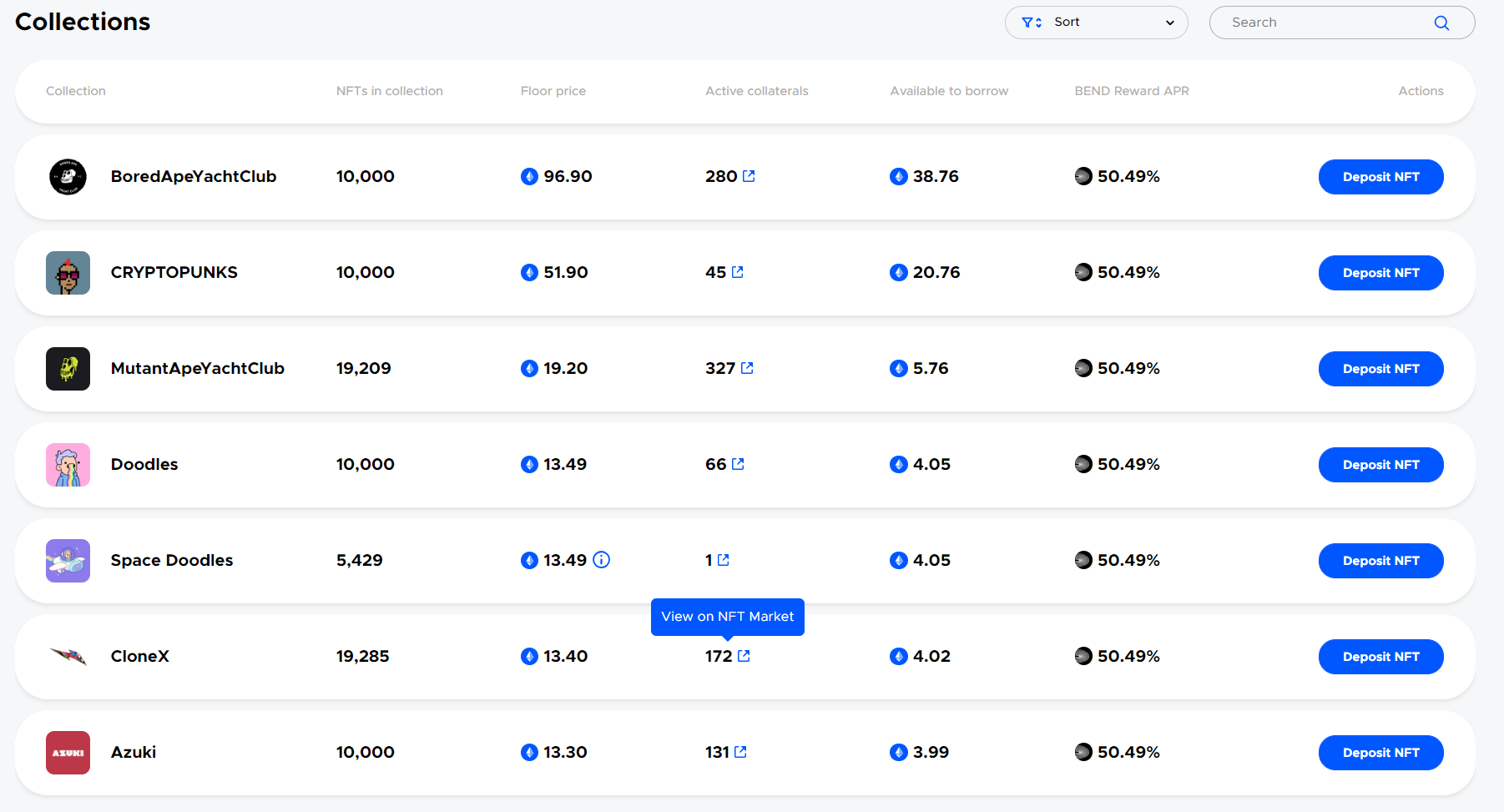The width and height of the screenshot is (1504, 812).
Task: Open the Sort dropdown
Action: point(1096,23)
